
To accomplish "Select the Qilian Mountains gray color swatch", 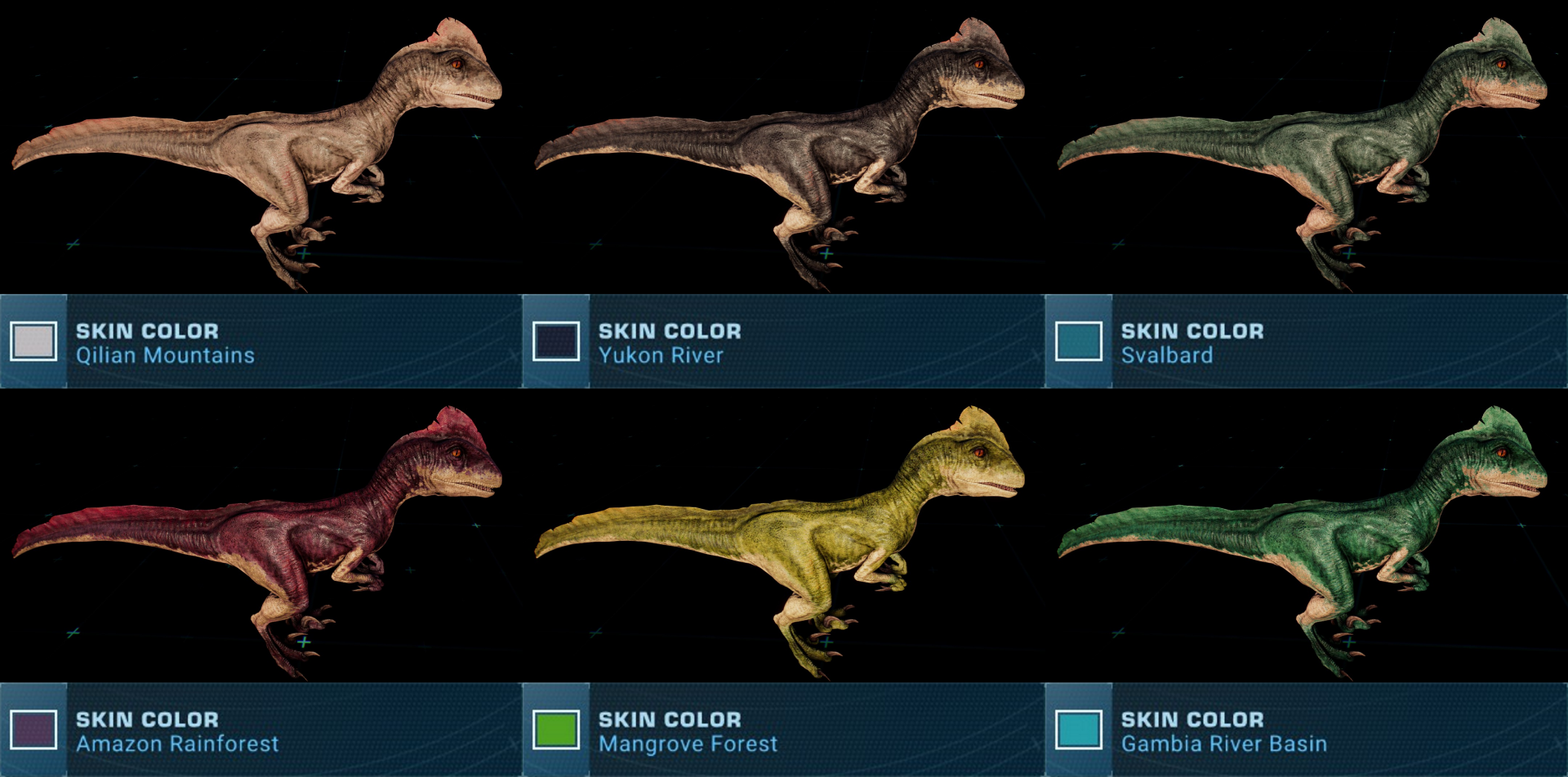I will point(33,342).
